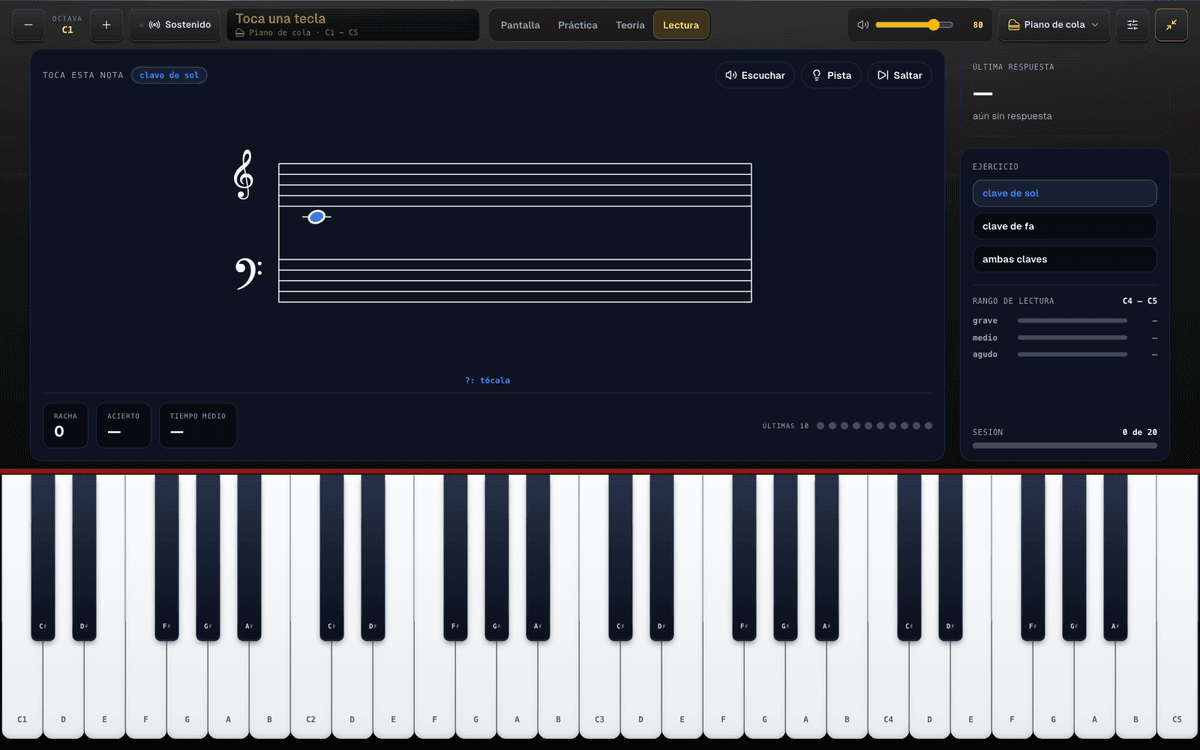Raise the octave with the plus button

pos(107,25)
